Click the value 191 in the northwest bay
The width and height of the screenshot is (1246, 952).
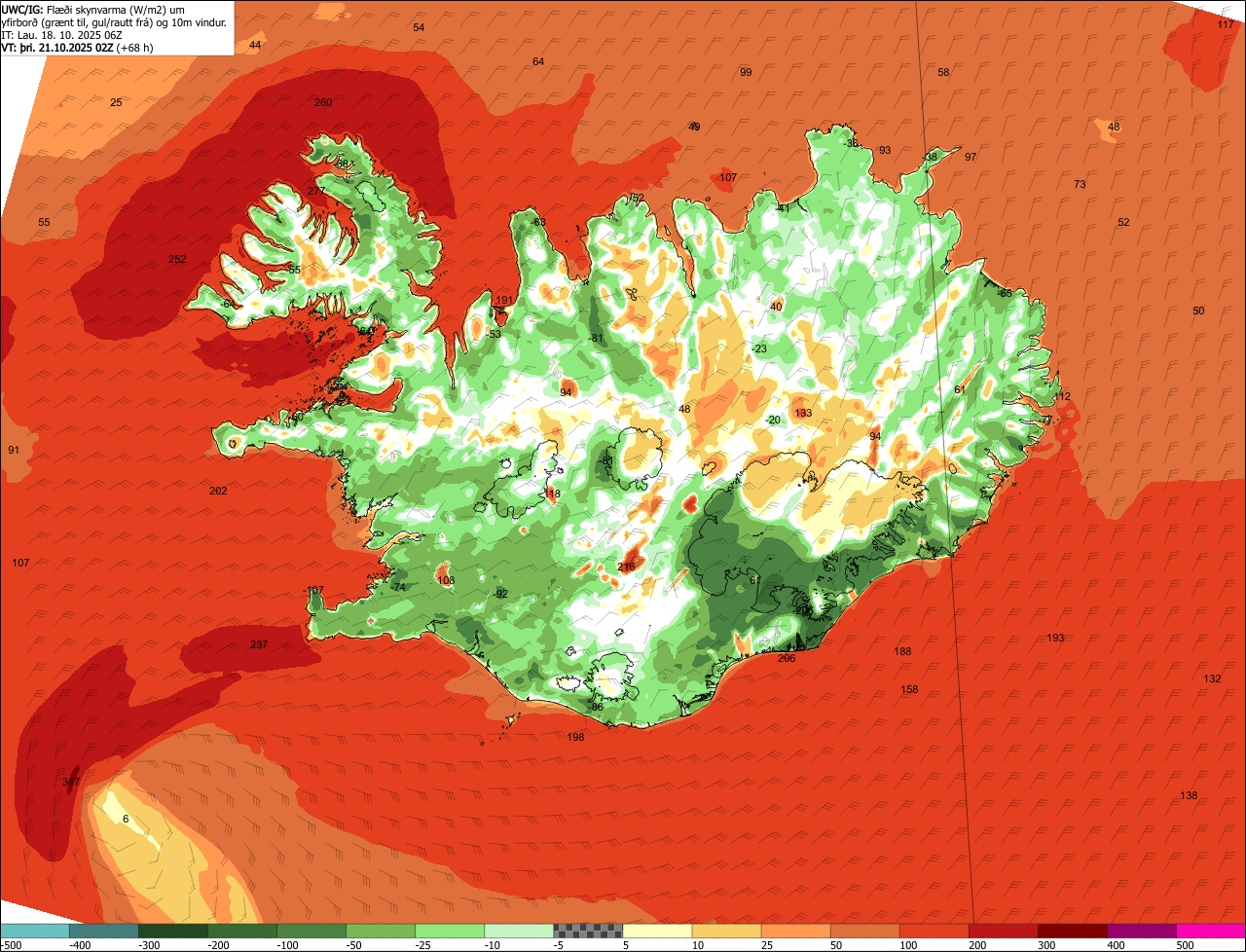click(504, 300)
